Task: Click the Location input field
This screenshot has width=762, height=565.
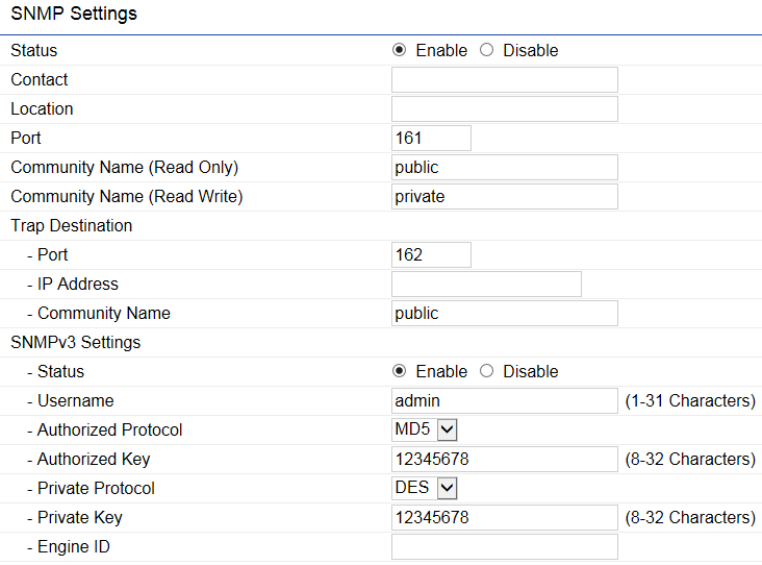Action: coord(504,109)
